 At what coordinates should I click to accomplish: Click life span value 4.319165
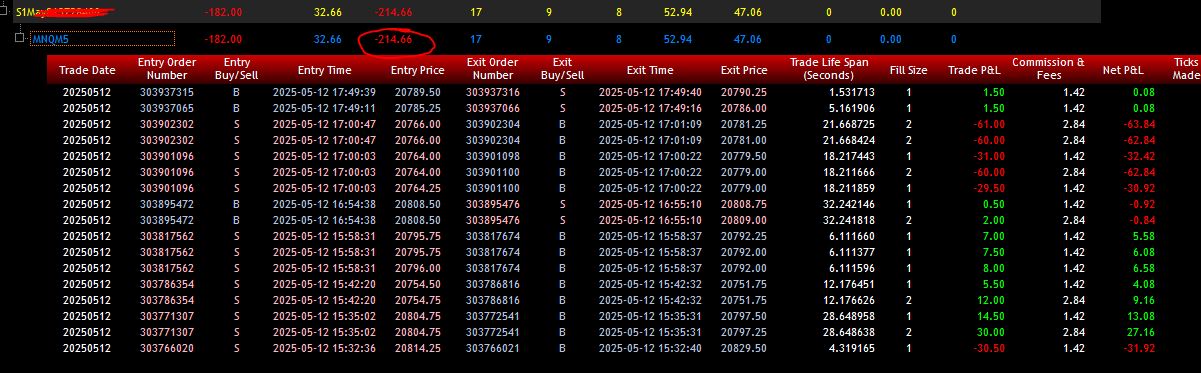point(853,347)
